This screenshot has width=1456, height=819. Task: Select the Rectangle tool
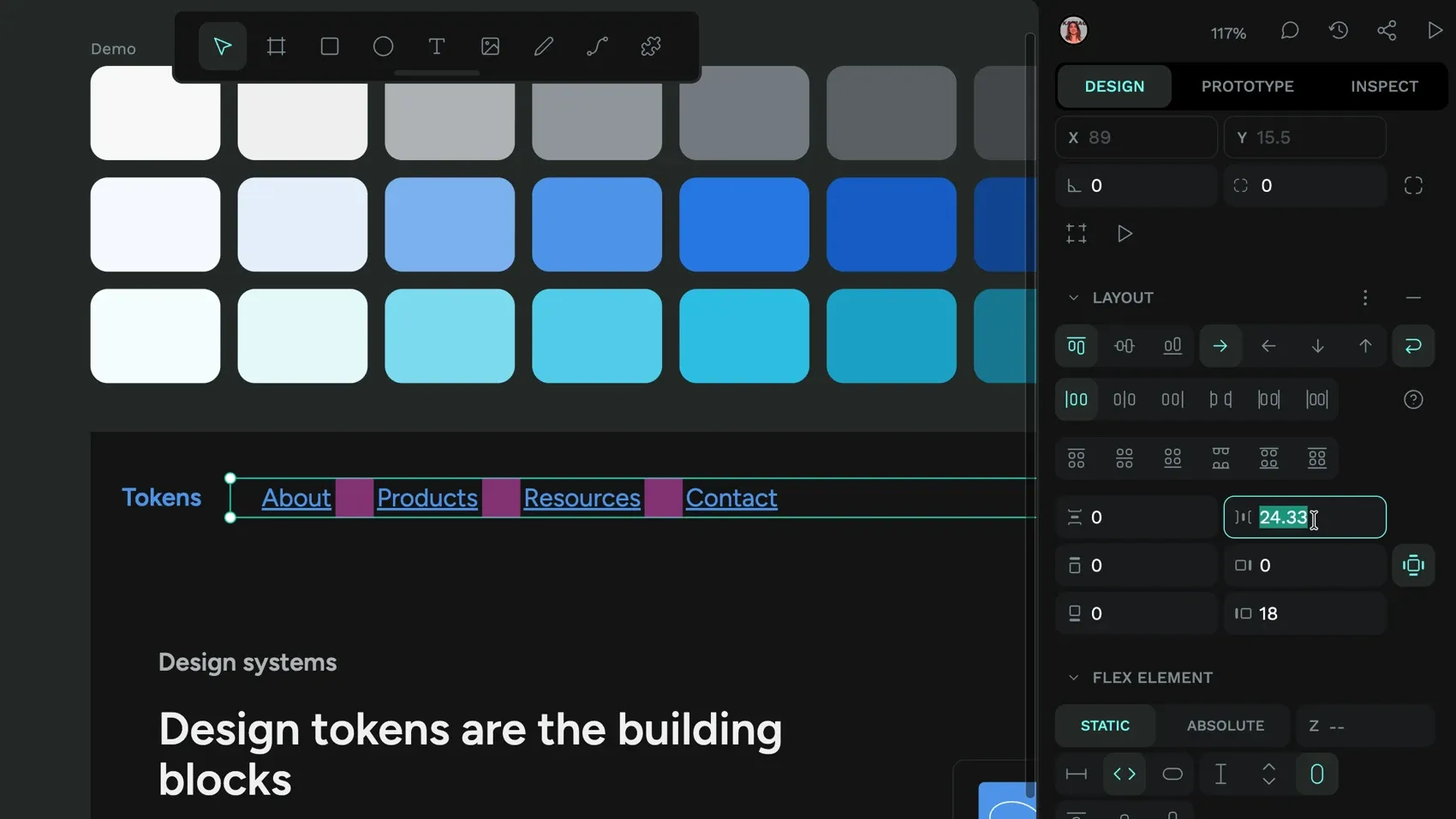(330, 46)
